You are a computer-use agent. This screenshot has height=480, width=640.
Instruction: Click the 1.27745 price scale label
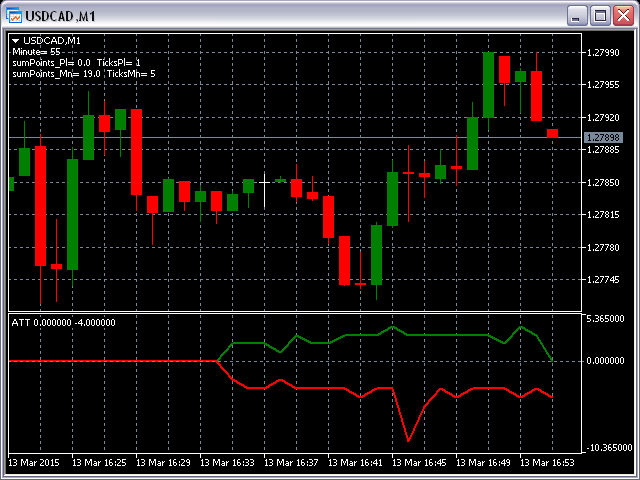point(606,280)
